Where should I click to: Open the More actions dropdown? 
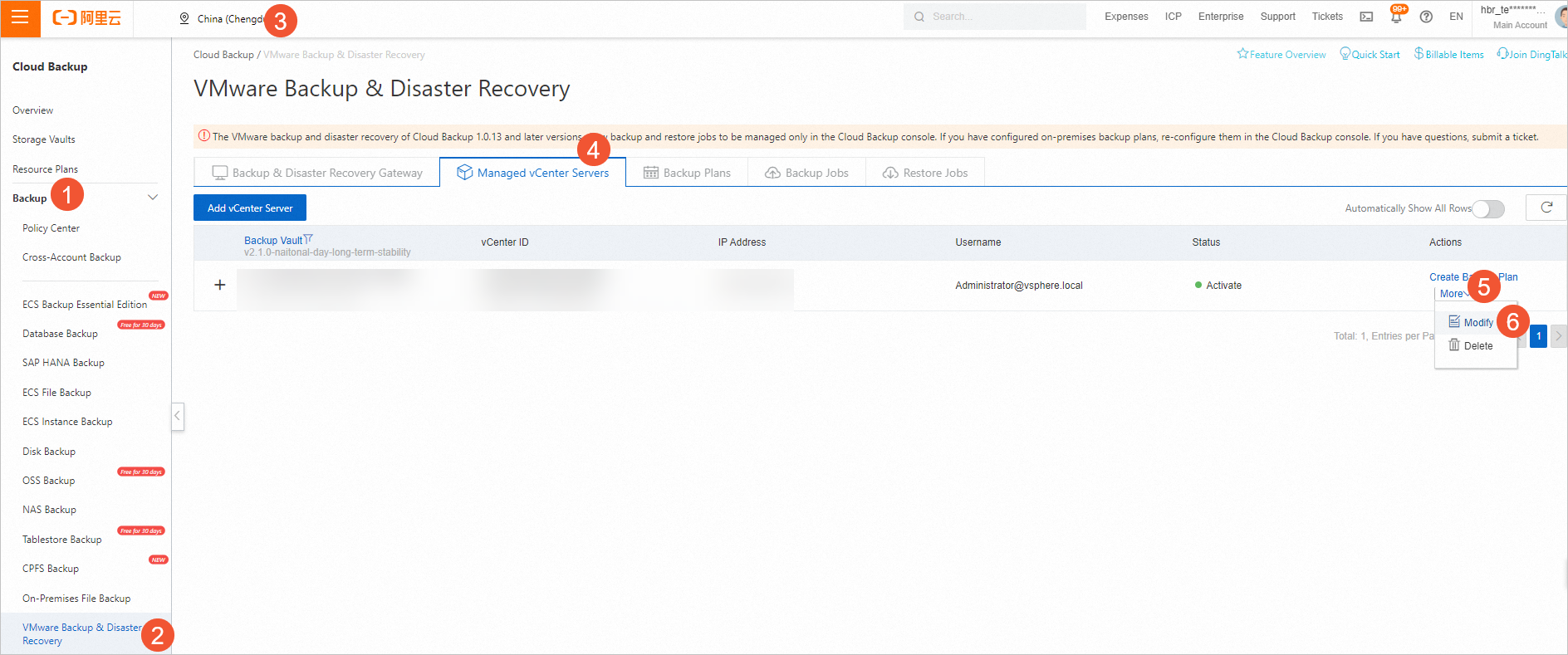tap(1454, 294)
